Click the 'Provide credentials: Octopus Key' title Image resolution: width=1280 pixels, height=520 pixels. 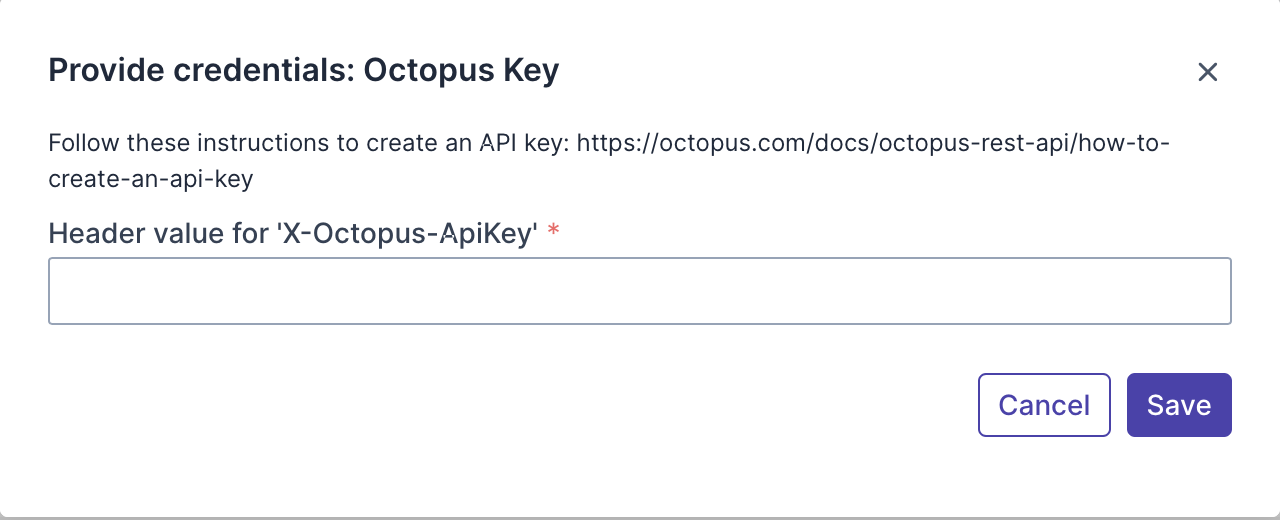coord(303,71)
